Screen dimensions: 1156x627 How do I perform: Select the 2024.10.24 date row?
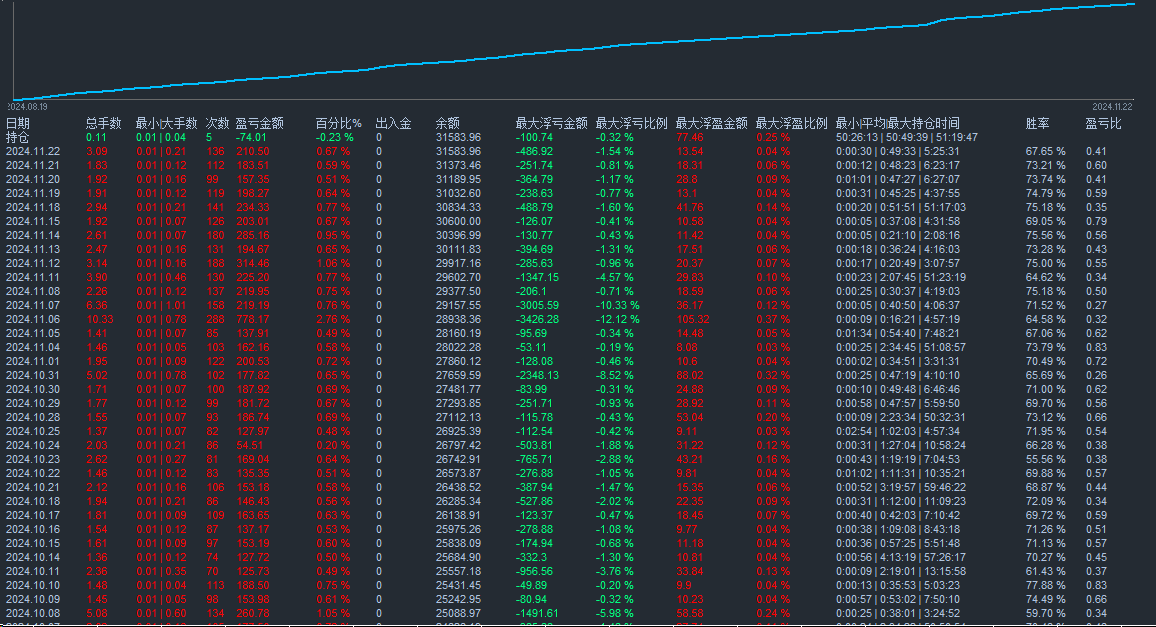click(x=33, y=446)
